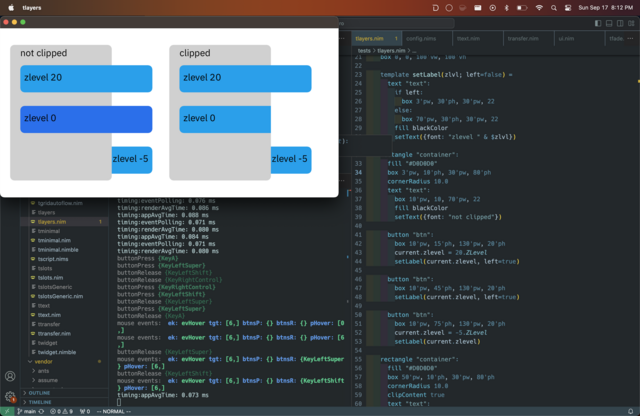Click the 'zlevel -5' button beside clipped box
Screen dimensions: 640x416
291,160
